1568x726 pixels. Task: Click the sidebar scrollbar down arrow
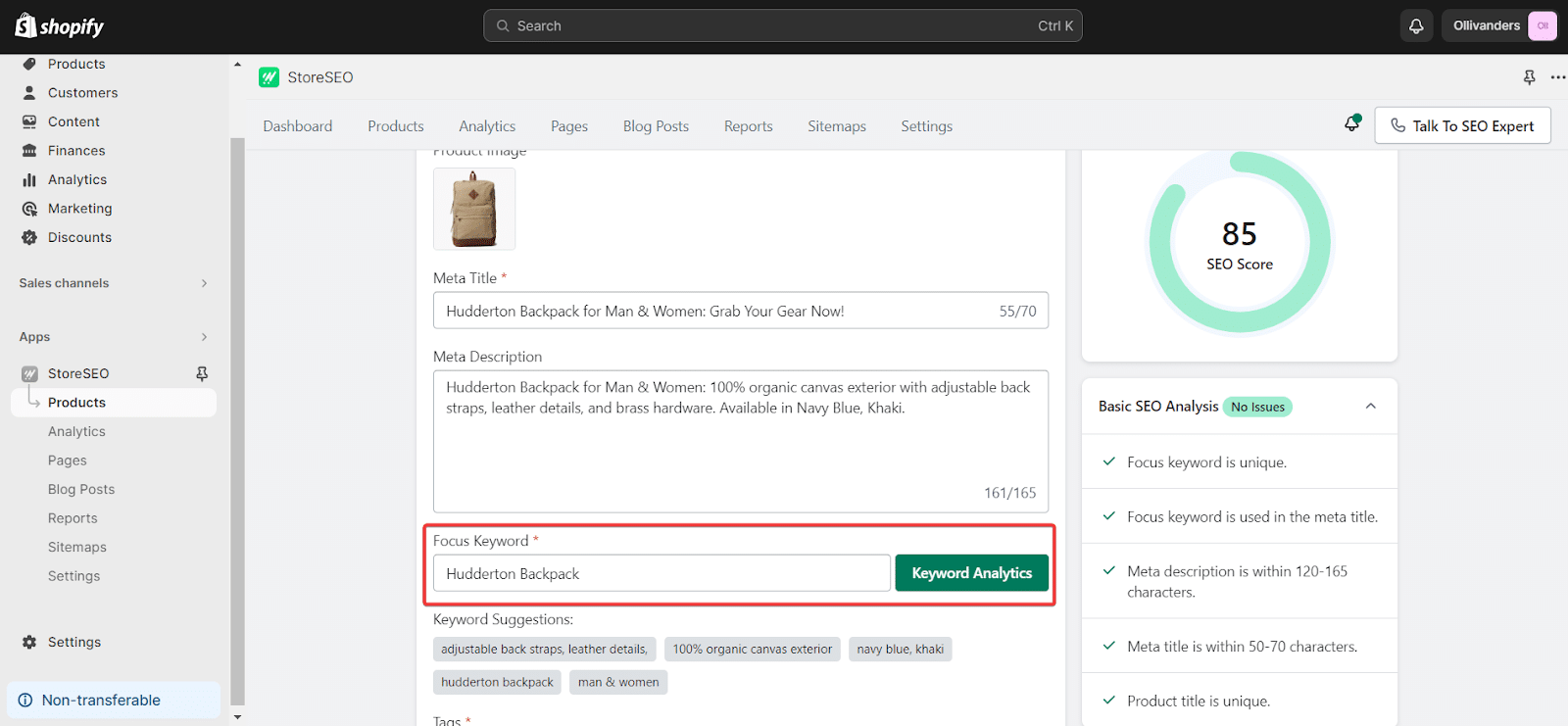(x=237, y=717)
